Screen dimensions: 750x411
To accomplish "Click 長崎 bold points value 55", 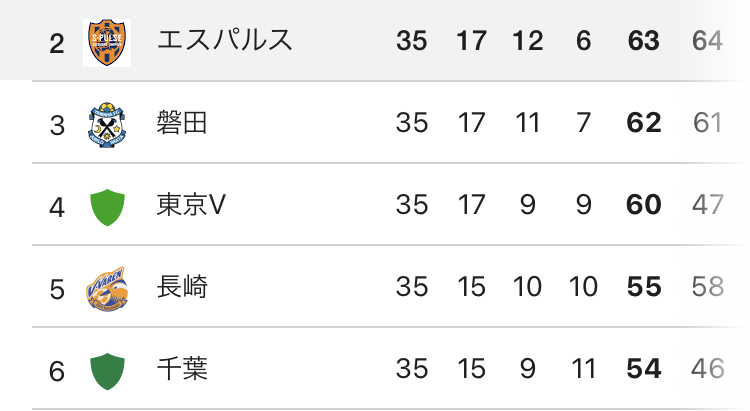I will (644, 287).
